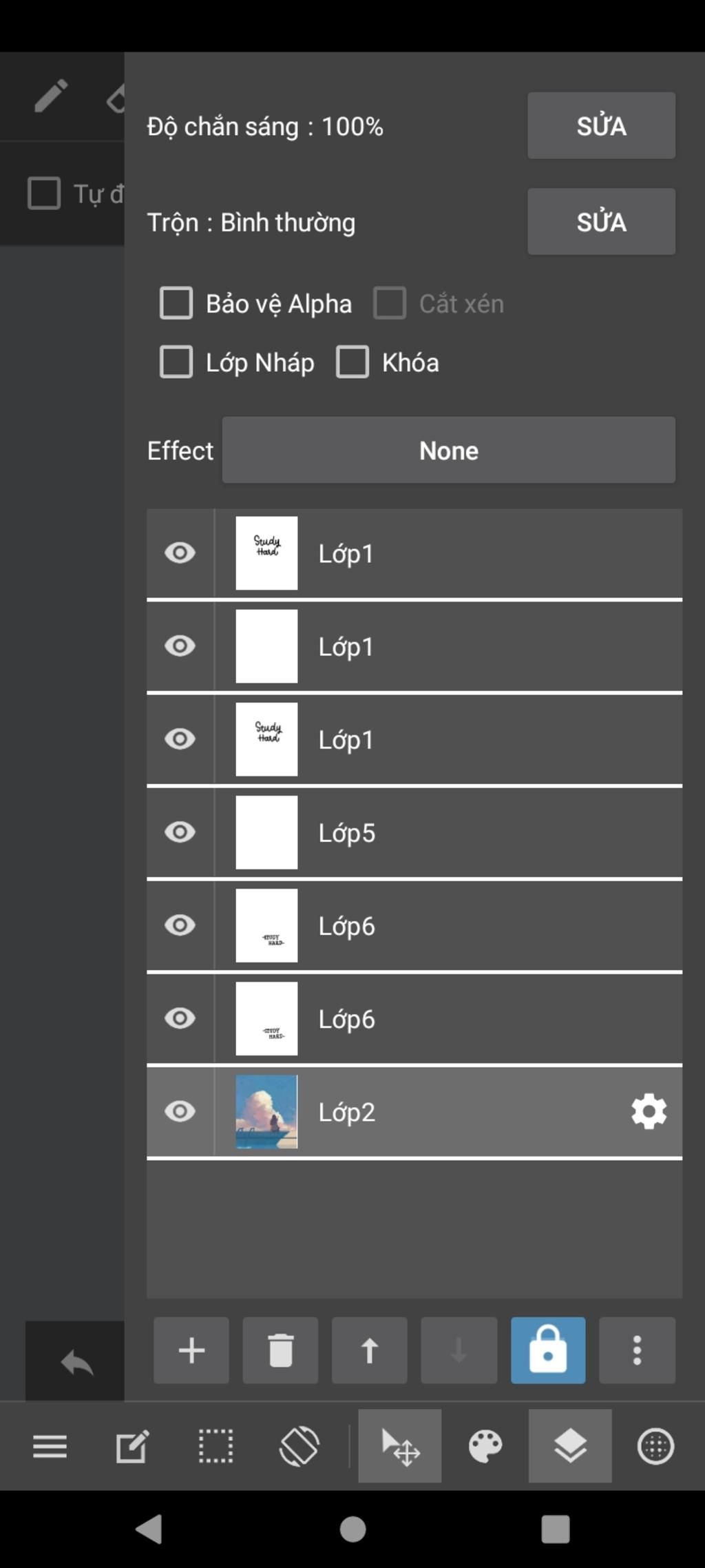Open Lớp2 layer settings gear
The width and height of the screenshot is (705, 1568).
649,1111
